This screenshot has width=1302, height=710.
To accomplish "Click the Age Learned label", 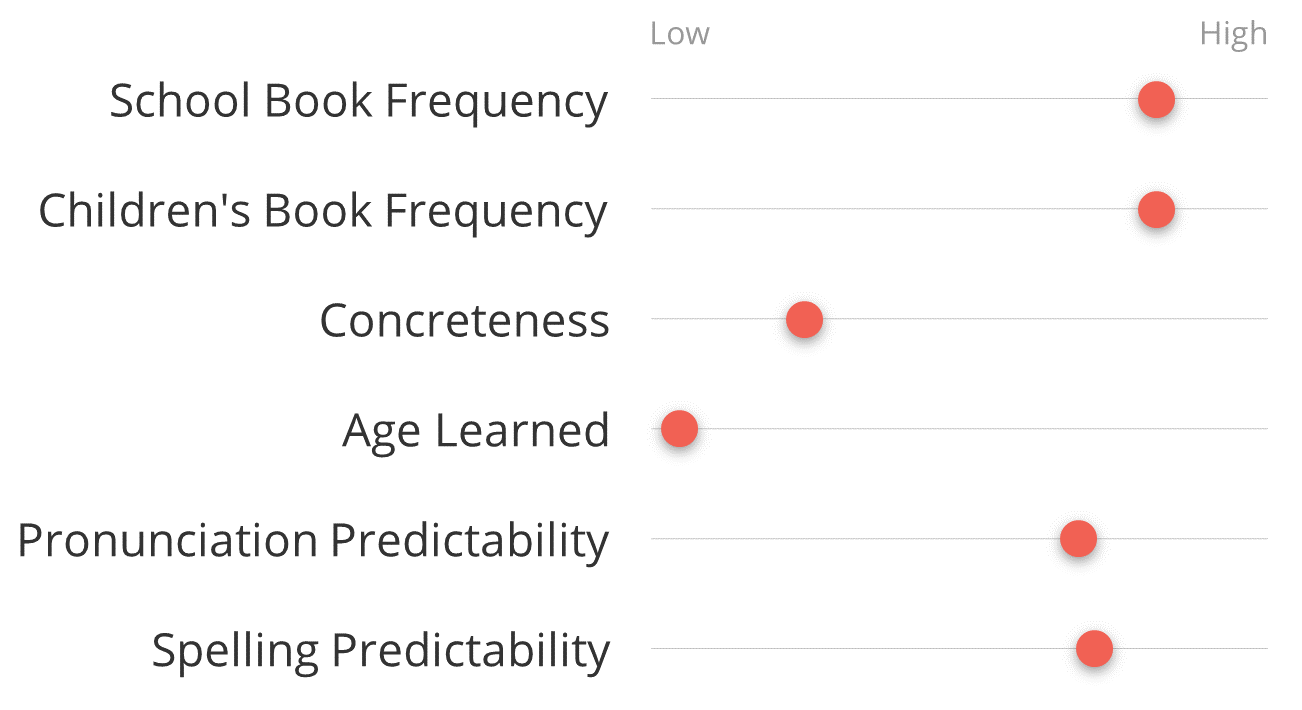I will point(476,432).
